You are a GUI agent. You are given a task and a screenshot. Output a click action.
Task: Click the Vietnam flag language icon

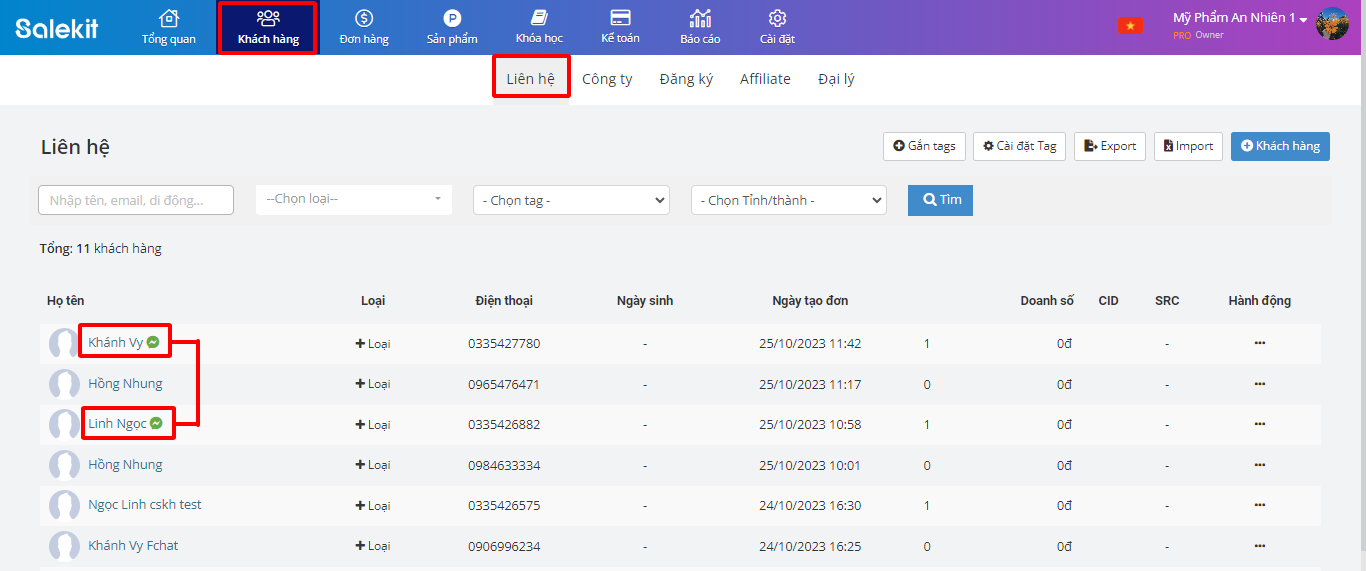(x=1130, y=26)
